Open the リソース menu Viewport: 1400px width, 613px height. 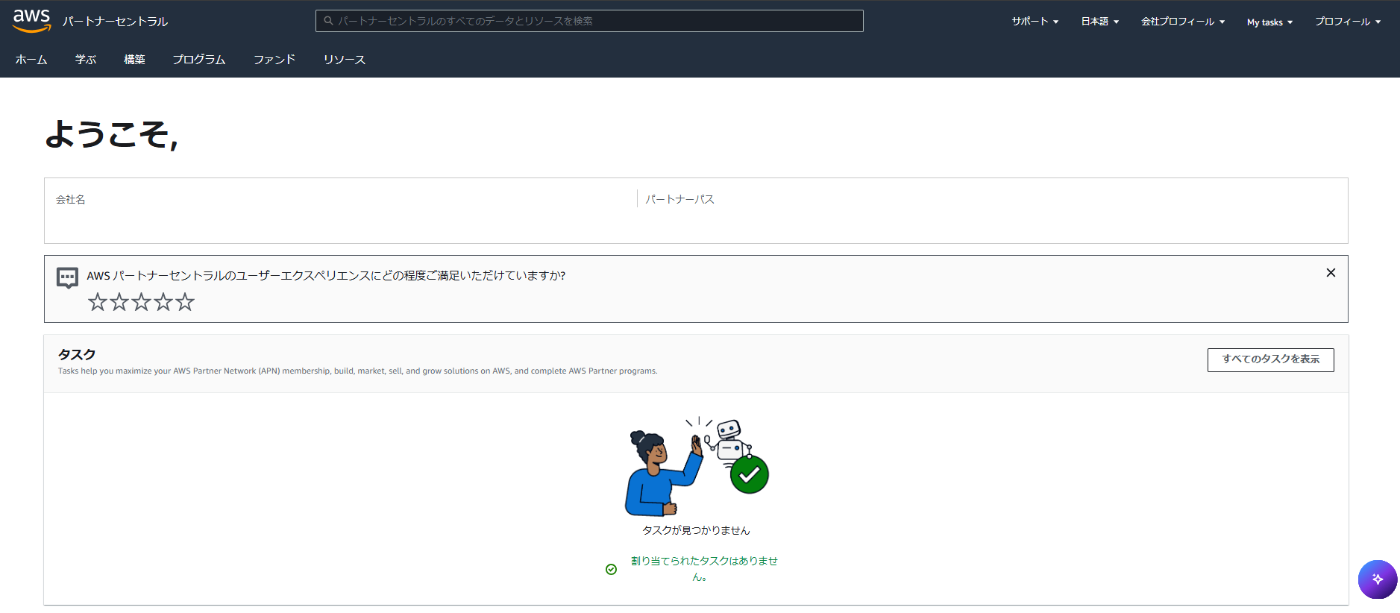pos(344,60)
